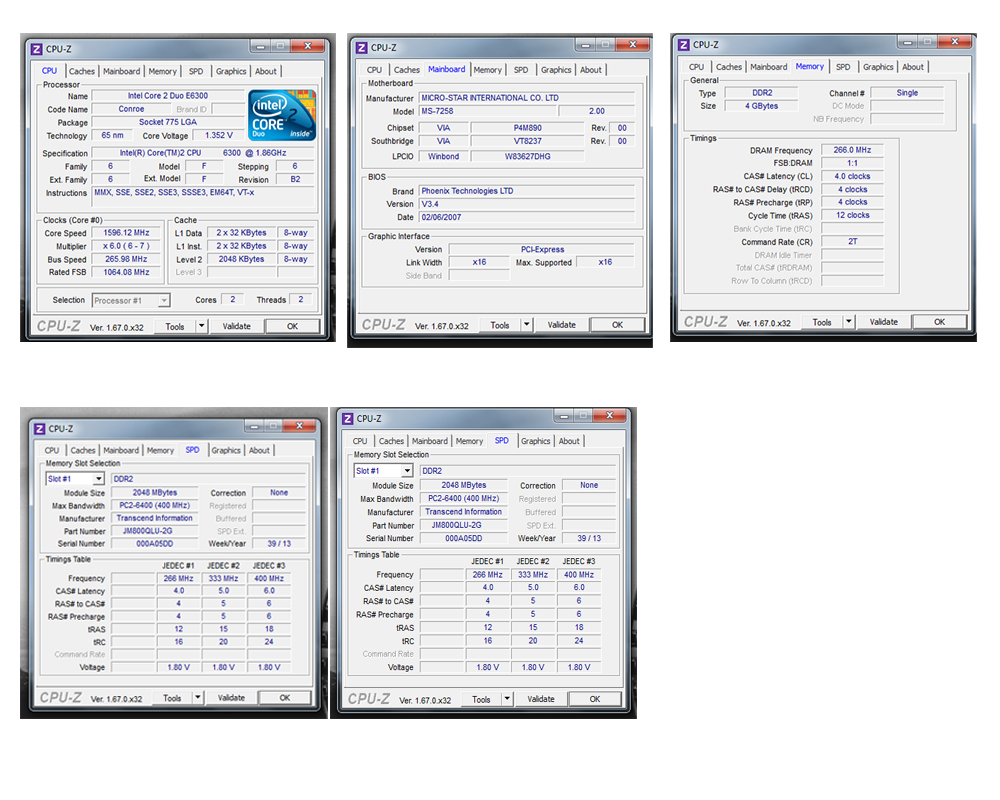This screenshot has height=800, width=1000.
Task: Click Code Name value Conroe
Action: point(131,109)
